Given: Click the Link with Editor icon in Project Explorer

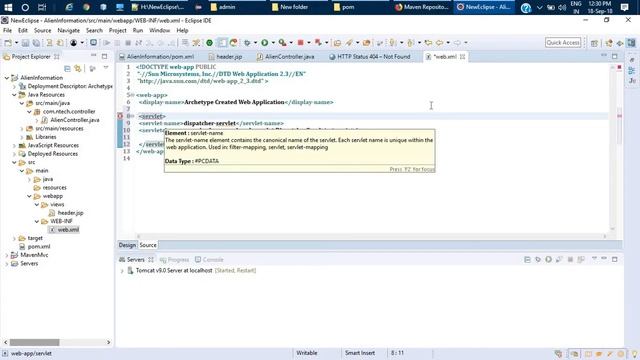Looking at the screenshot, I should click(x=78, y=69).
